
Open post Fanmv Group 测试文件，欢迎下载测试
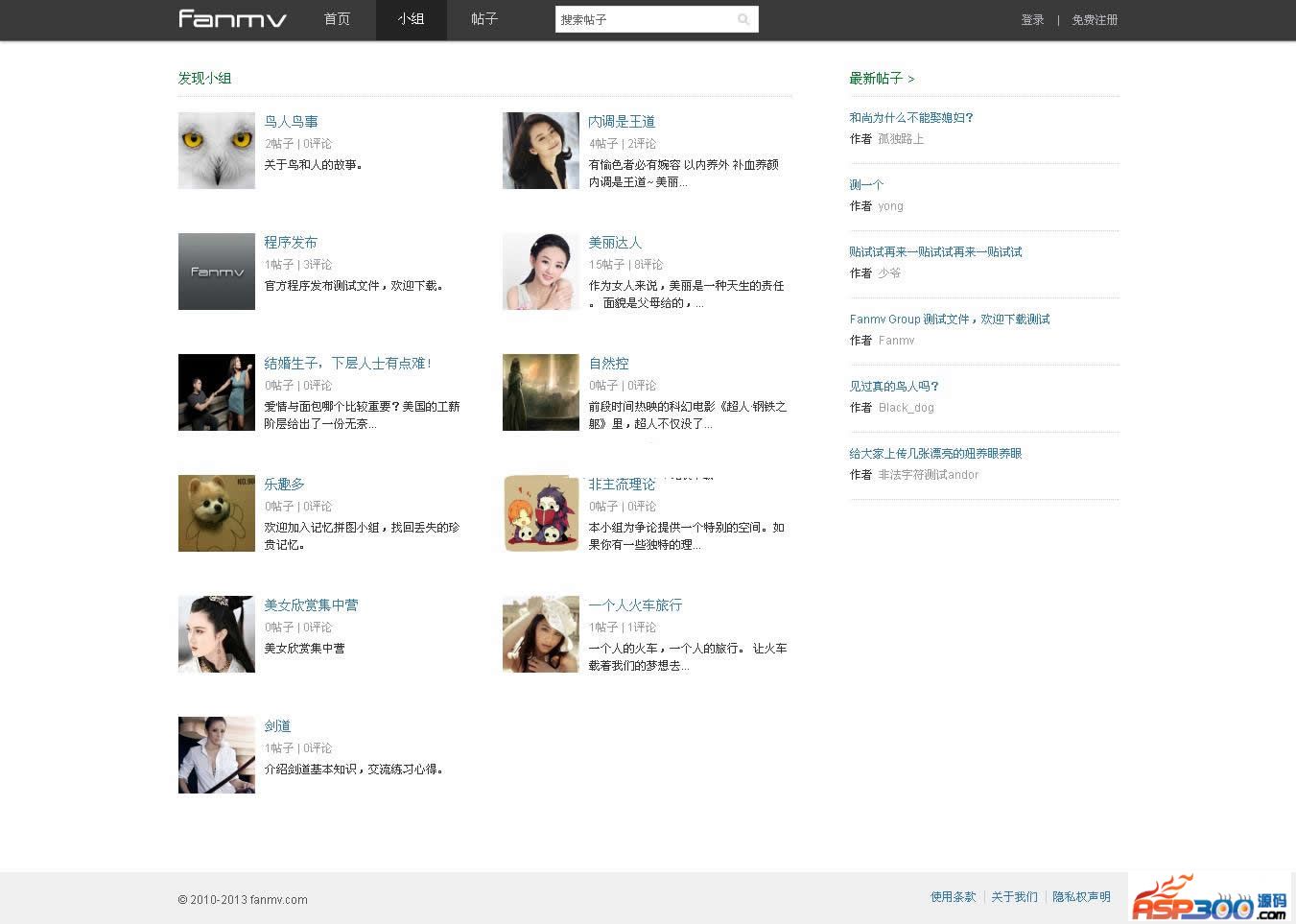click(x=950, y=320)
